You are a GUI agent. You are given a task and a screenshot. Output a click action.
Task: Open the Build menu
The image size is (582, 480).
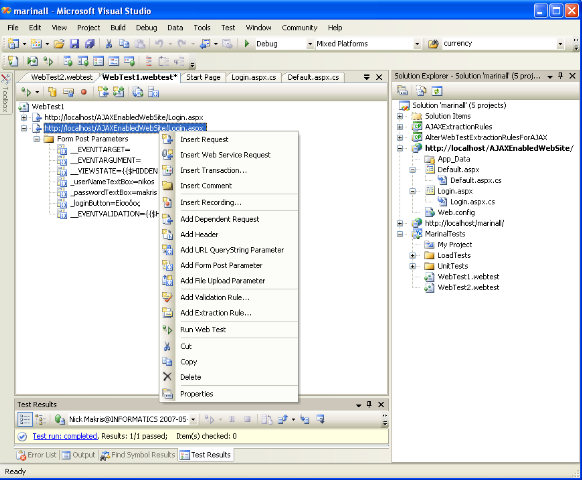[x=118, y=27]
